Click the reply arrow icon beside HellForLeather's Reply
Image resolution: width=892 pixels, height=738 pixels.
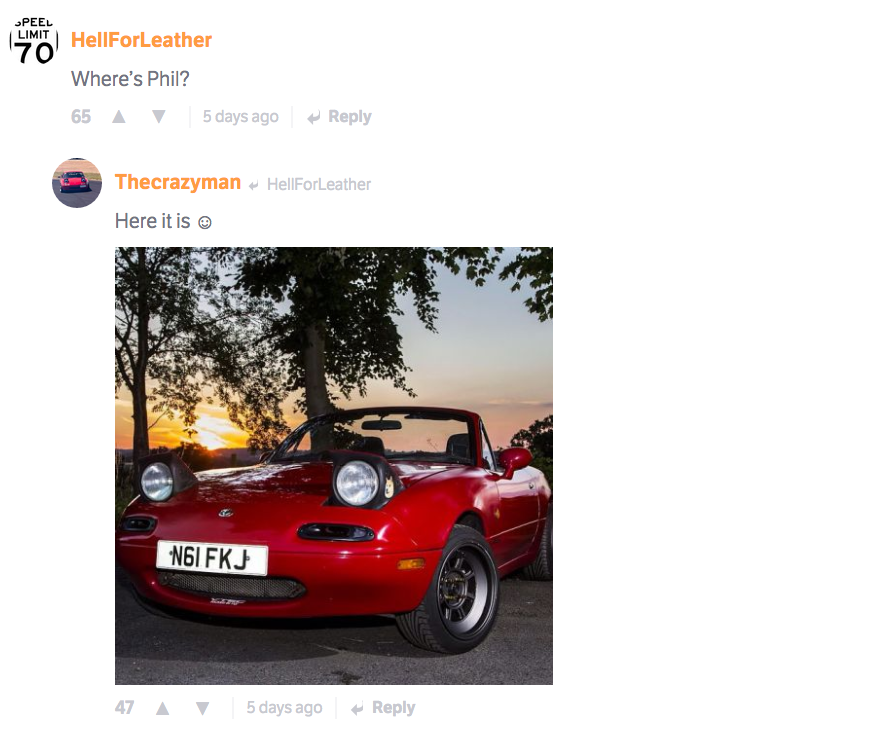click(x=314, y=118)
